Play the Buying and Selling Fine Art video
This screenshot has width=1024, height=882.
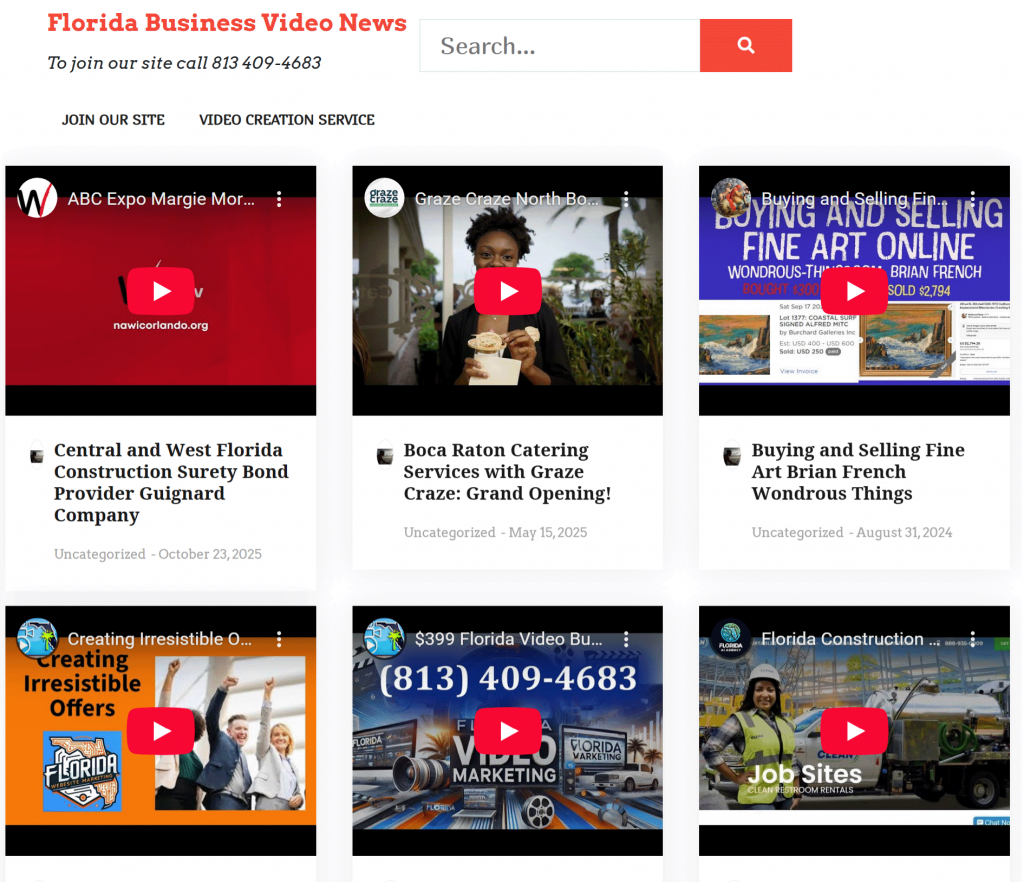pos(854,292)
